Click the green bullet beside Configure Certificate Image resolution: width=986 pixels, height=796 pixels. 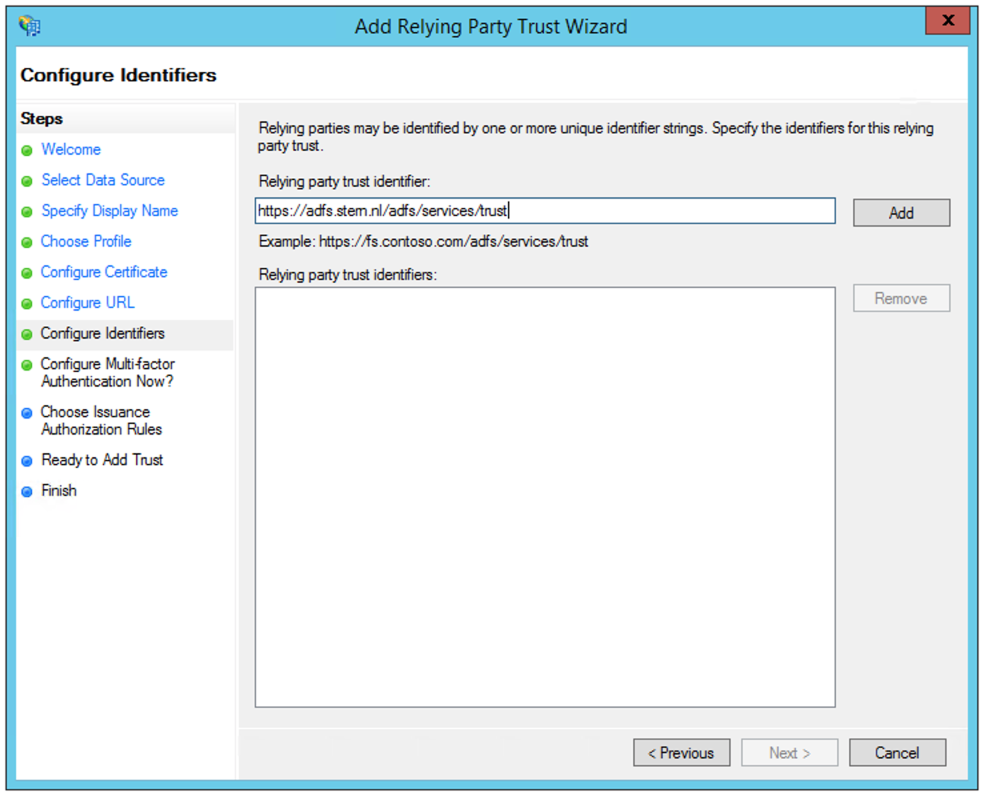(26, 273)
